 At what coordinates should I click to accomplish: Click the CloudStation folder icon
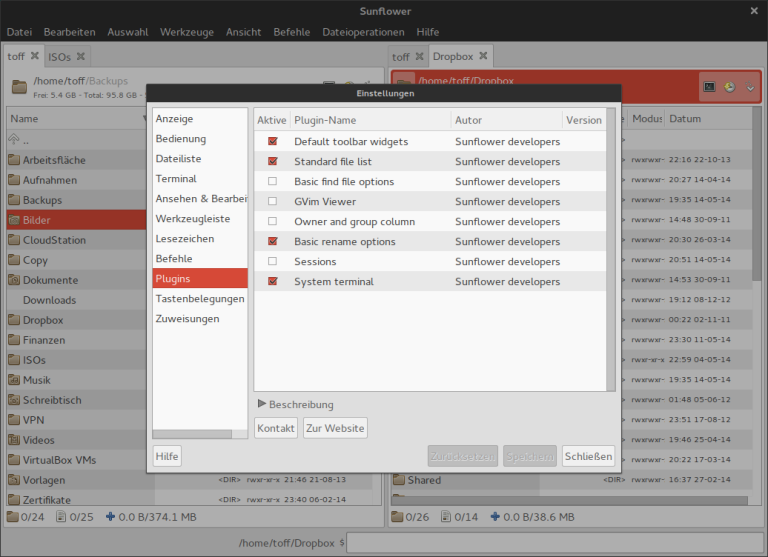tap(14, 240)
